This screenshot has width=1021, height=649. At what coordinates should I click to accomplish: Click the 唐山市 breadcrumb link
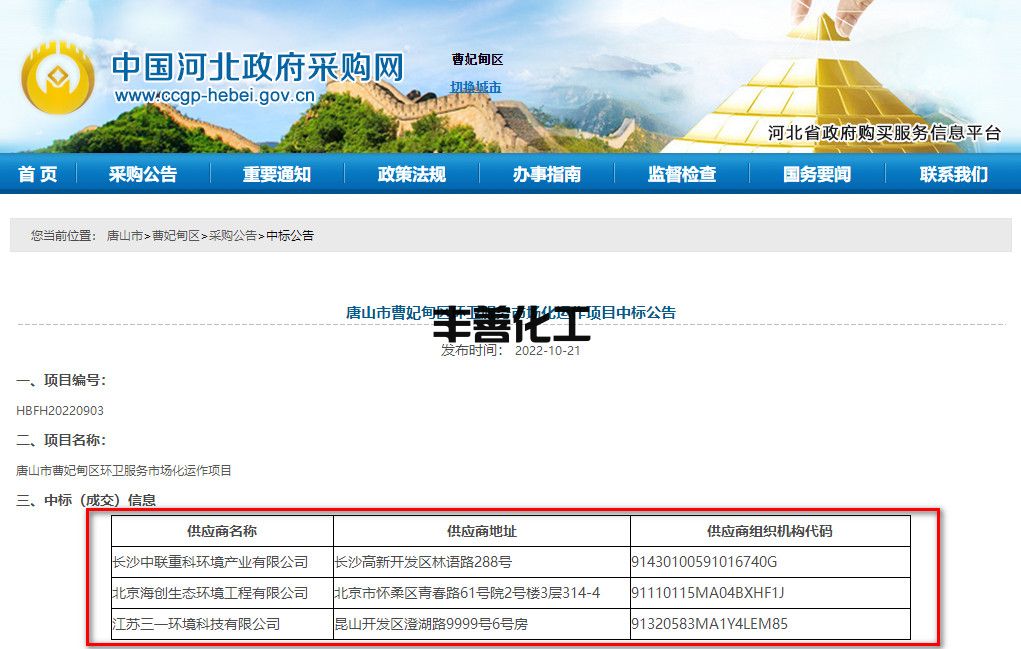pyautogui.click(x=125, y=236)
